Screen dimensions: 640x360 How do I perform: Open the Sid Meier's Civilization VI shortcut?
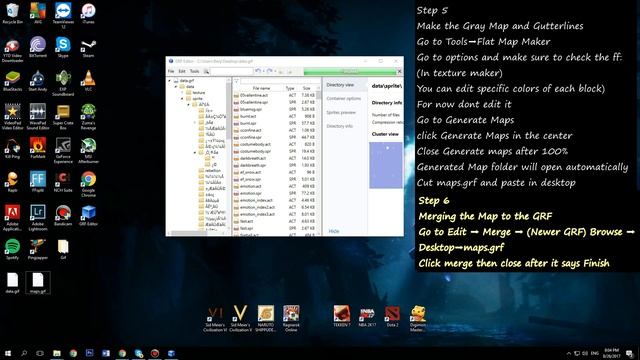(215, 318)
